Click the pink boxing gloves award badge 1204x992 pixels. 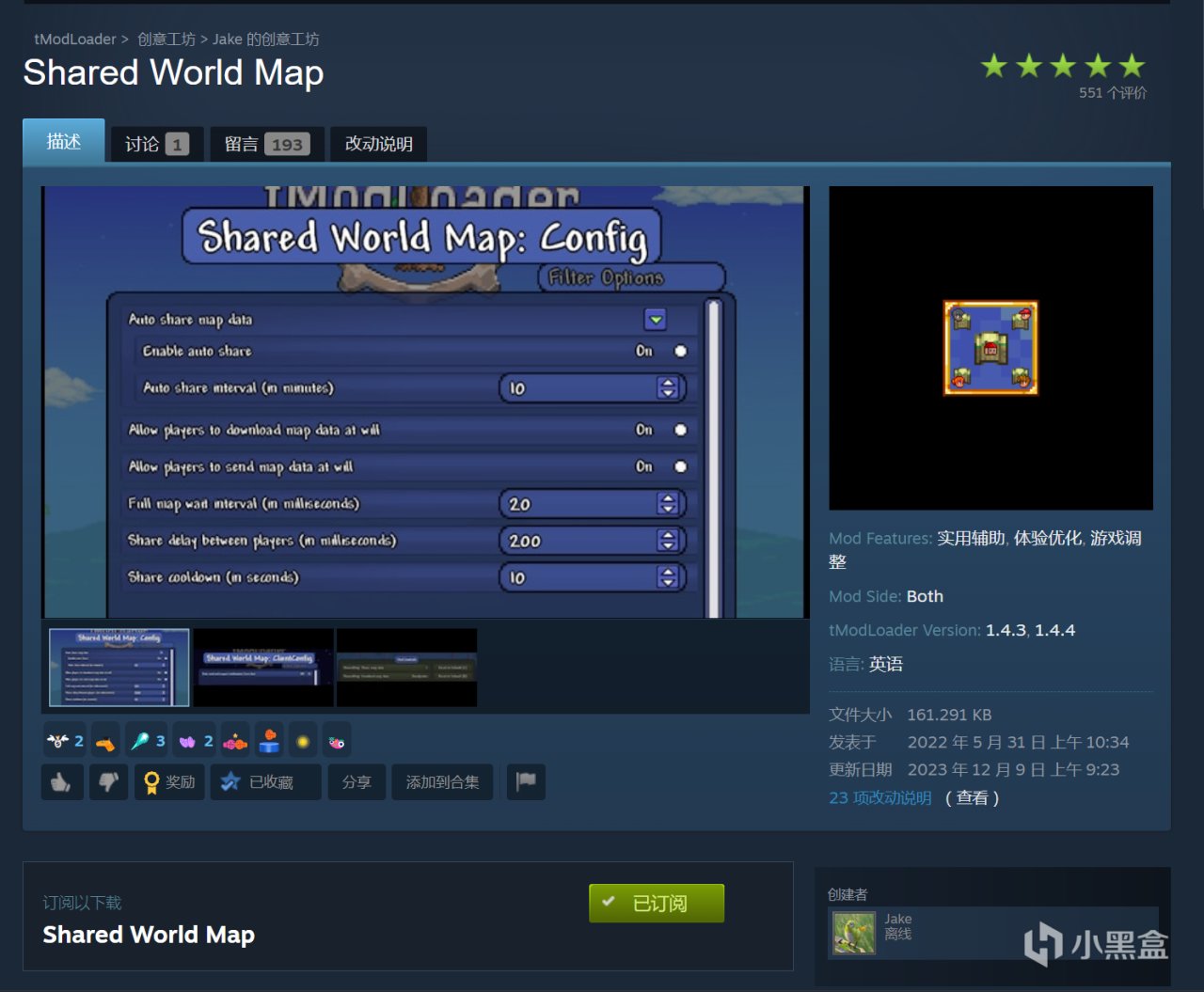[x=235, y=741]
